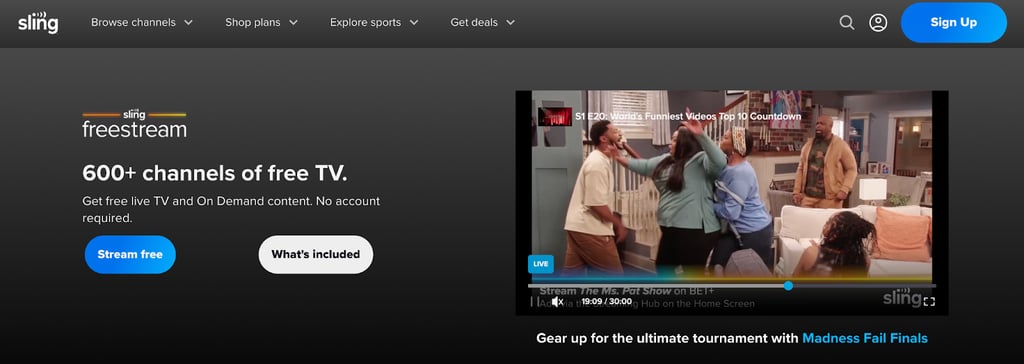
Task: Follow the Madness Fail Finals link
Action: (x=865, y=339)
